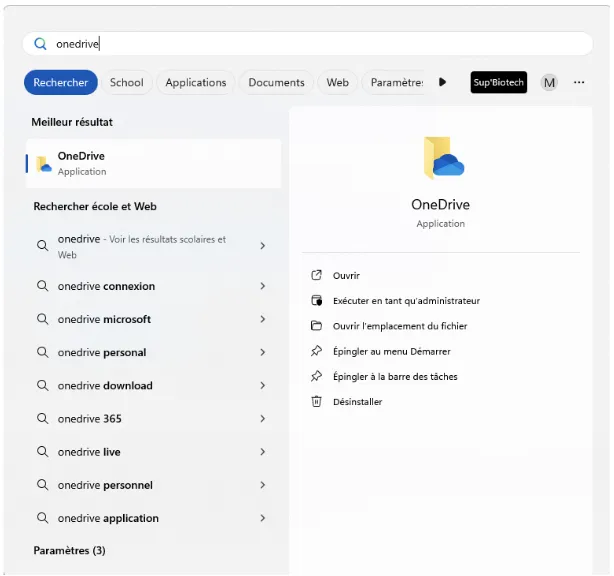Viewport: 614px width, 576px height.
Task: Click the pin icon next to Épingler à la barre des tâches
Action: point(316,376)
